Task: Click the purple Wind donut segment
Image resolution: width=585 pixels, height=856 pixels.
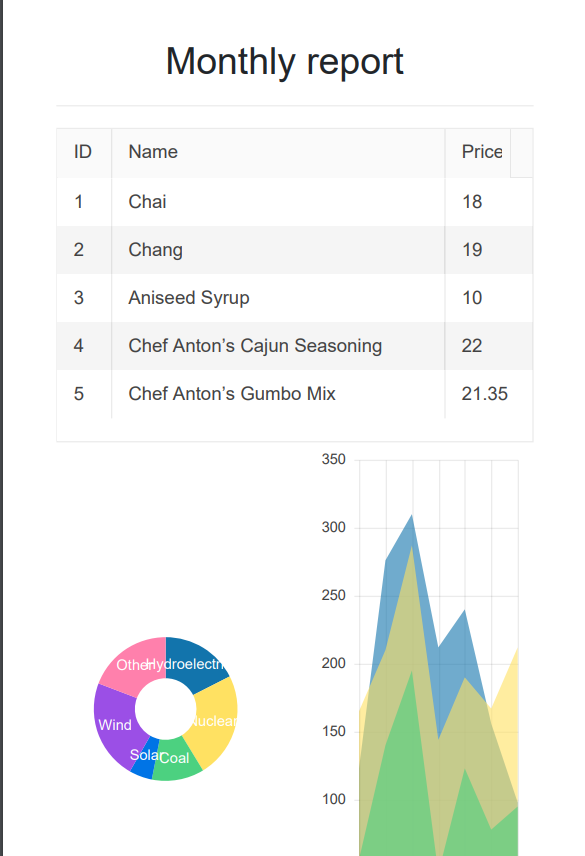Action: 116,723
